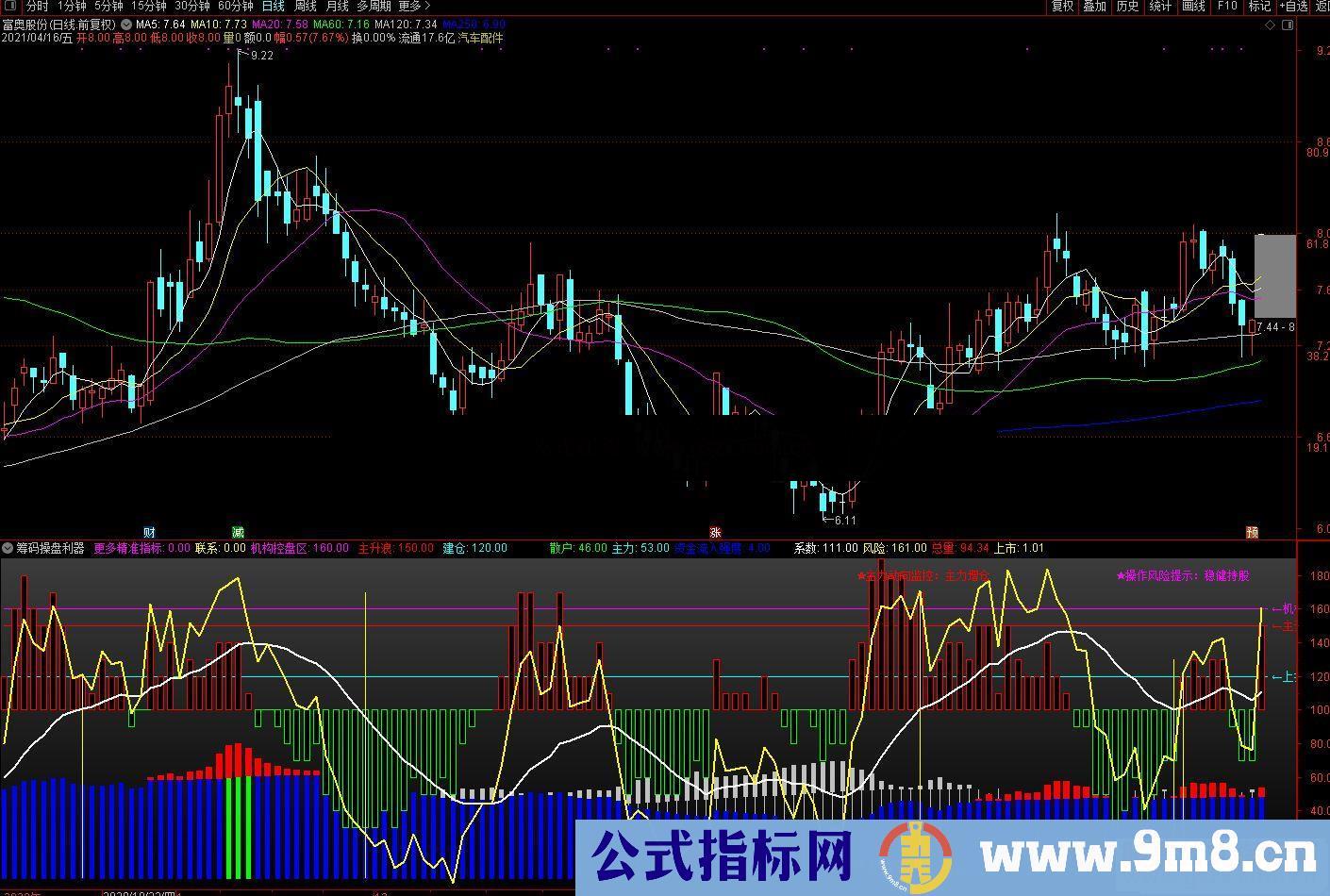The width and height of the screenshot is (1330, 896).
Task: Expand the 筹码操盘利器 indicator dropdown
Action: point(8,548)
